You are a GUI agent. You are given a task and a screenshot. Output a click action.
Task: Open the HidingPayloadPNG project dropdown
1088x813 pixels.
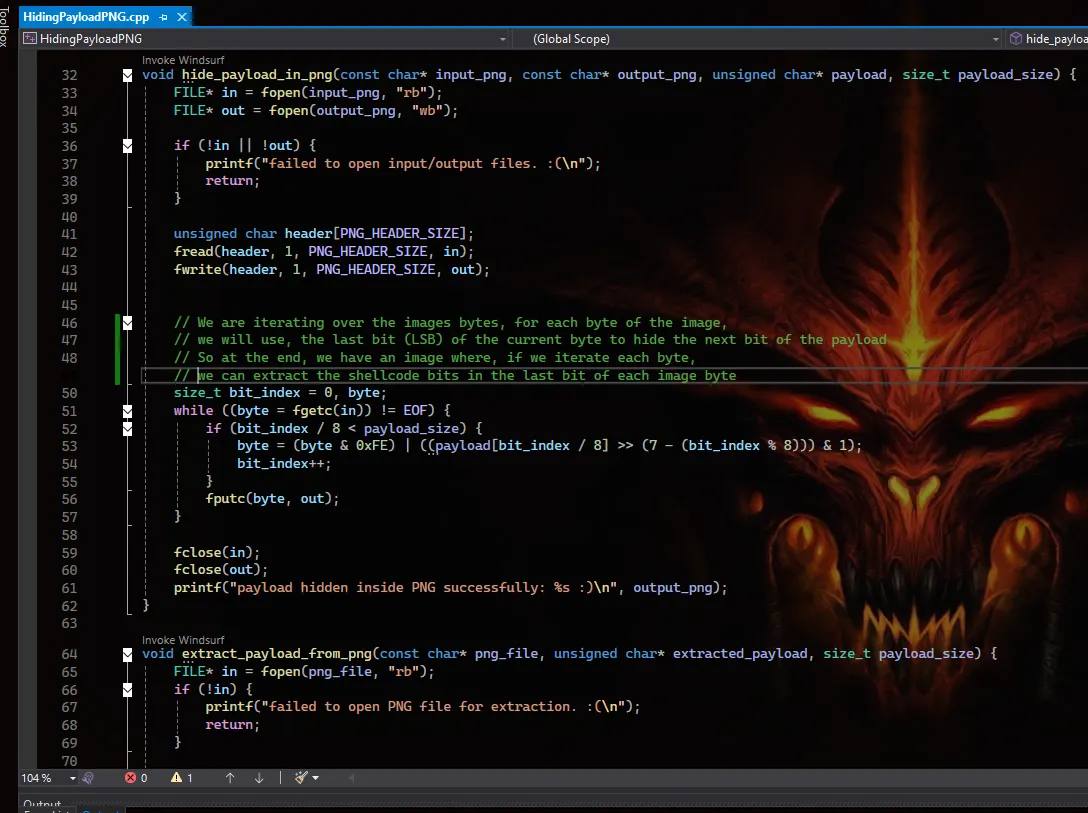(x=503, y=38)
